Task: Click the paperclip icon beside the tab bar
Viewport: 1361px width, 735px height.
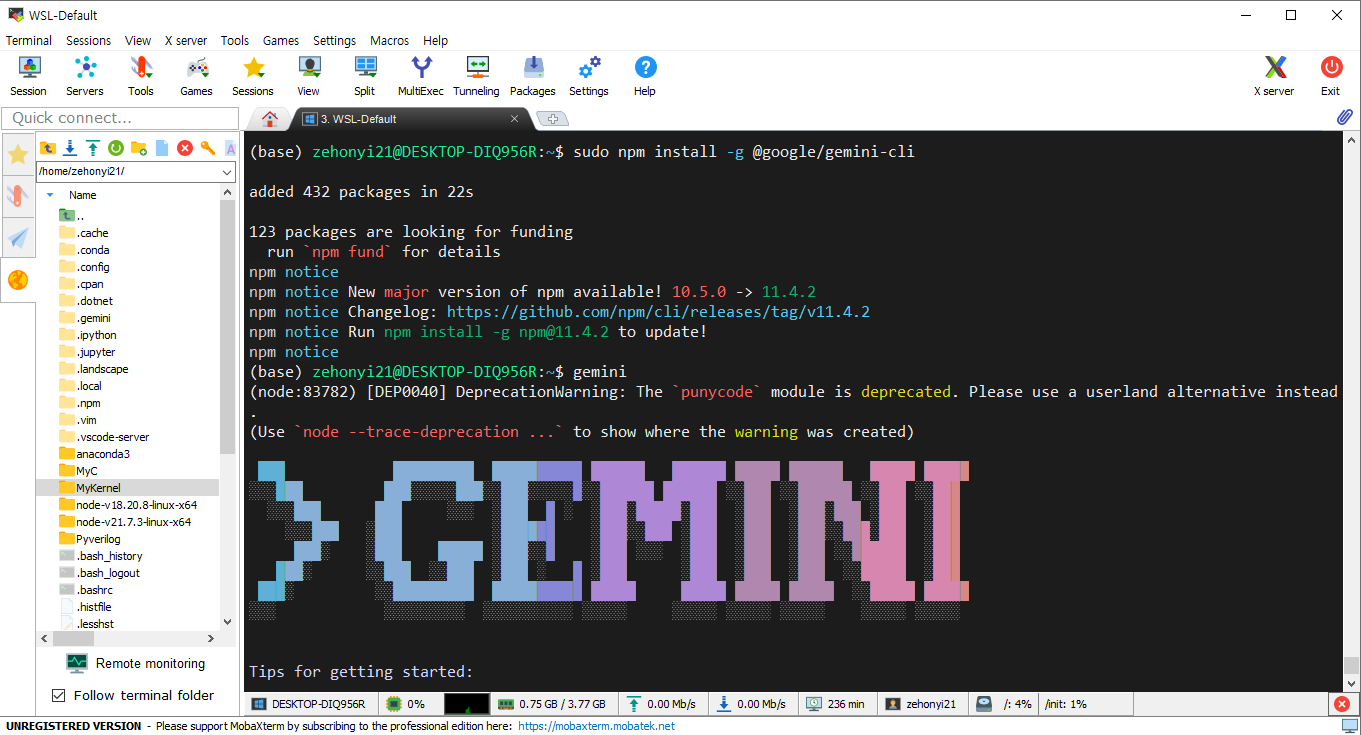Action: pos(1345,118)
